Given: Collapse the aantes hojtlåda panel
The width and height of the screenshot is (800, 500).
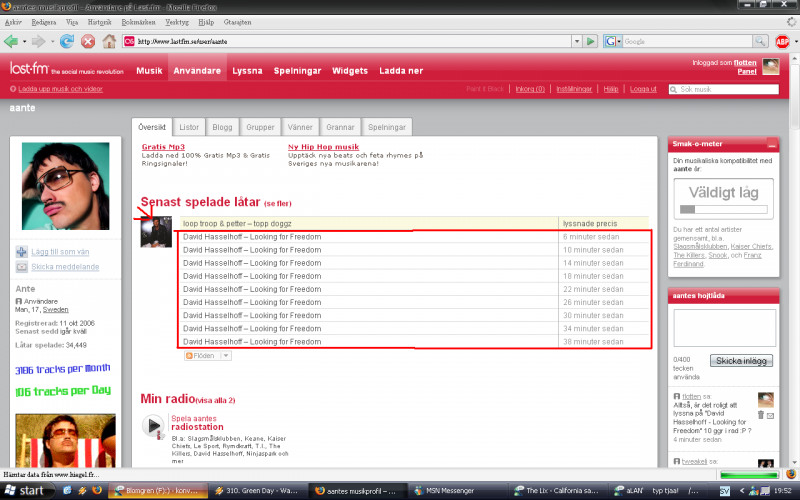Looking at the screenshot, I should [x=771, y=294].
